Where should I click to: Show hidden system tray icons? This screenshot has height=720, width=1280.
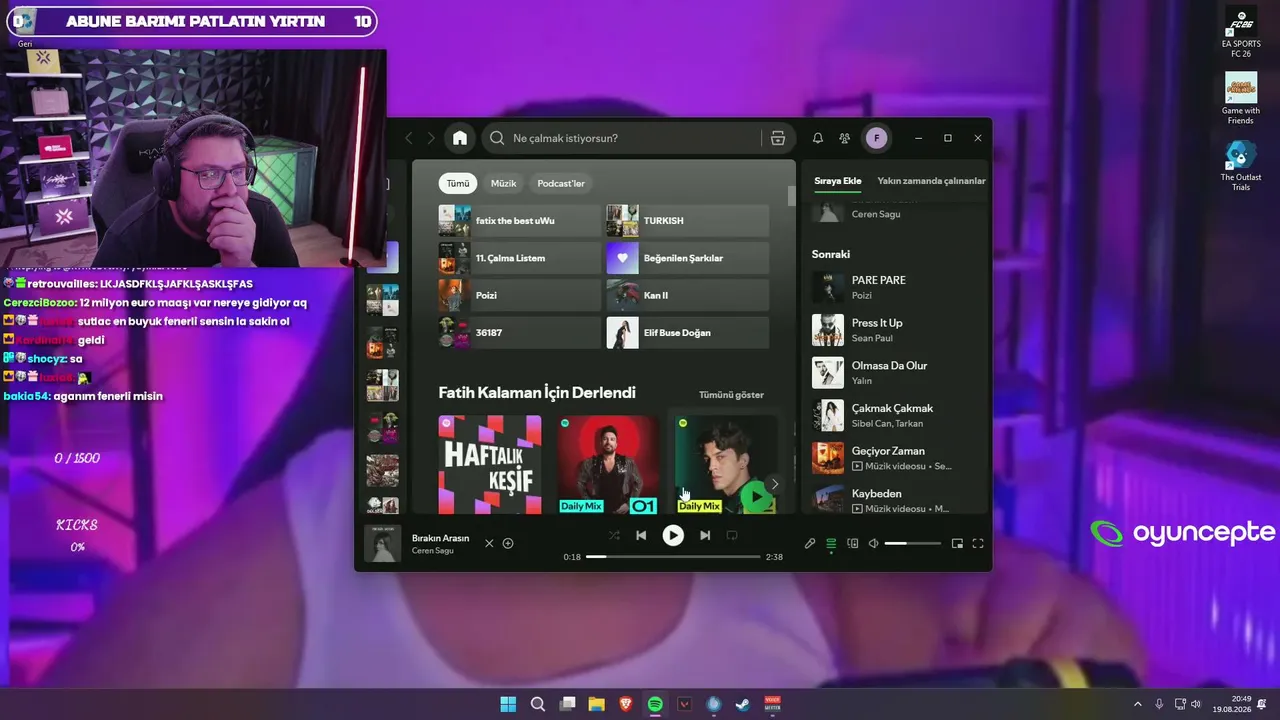[1137, 704]
